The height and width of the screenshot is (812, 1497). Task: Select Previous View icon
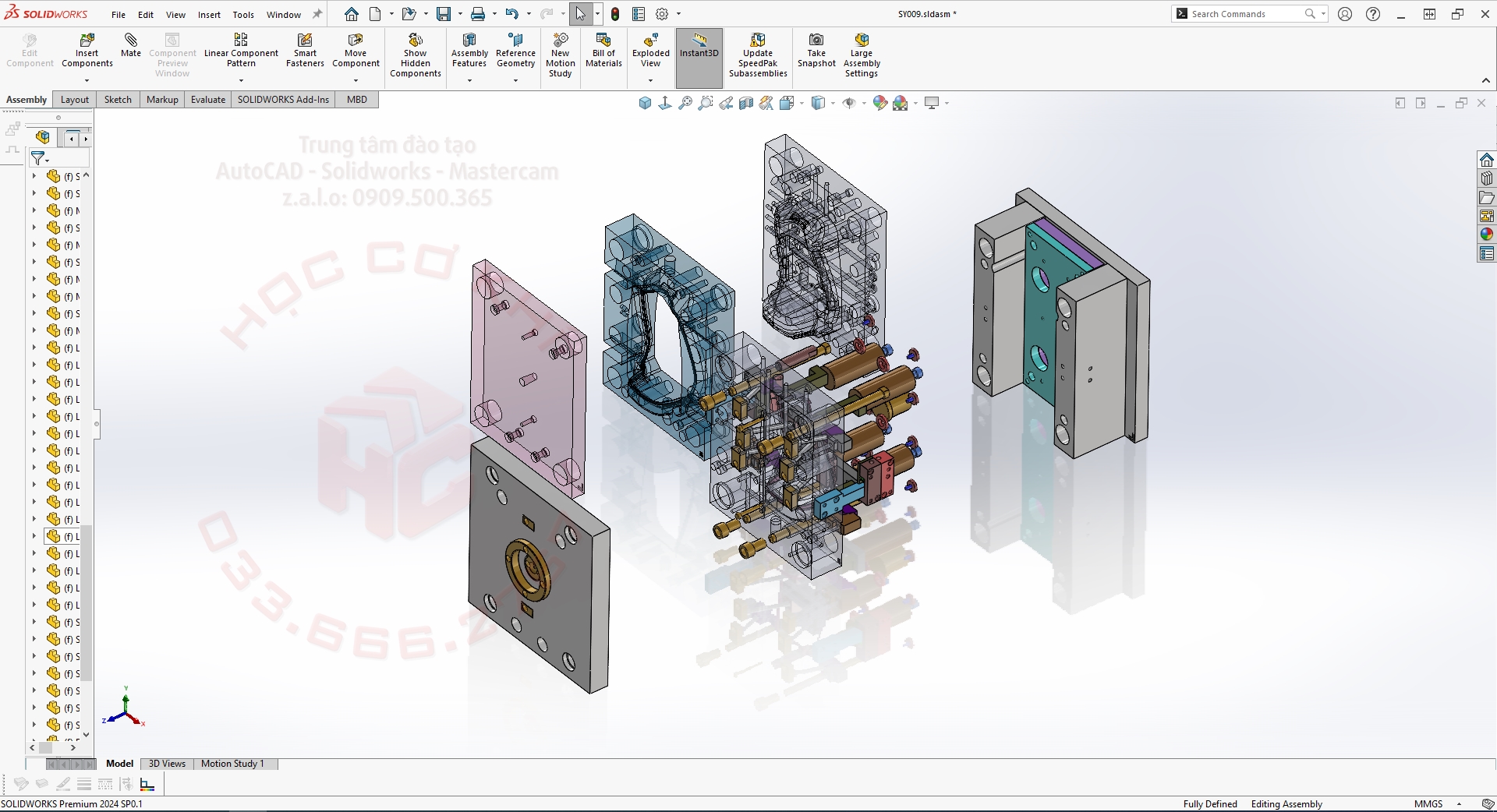pos(726,103)
